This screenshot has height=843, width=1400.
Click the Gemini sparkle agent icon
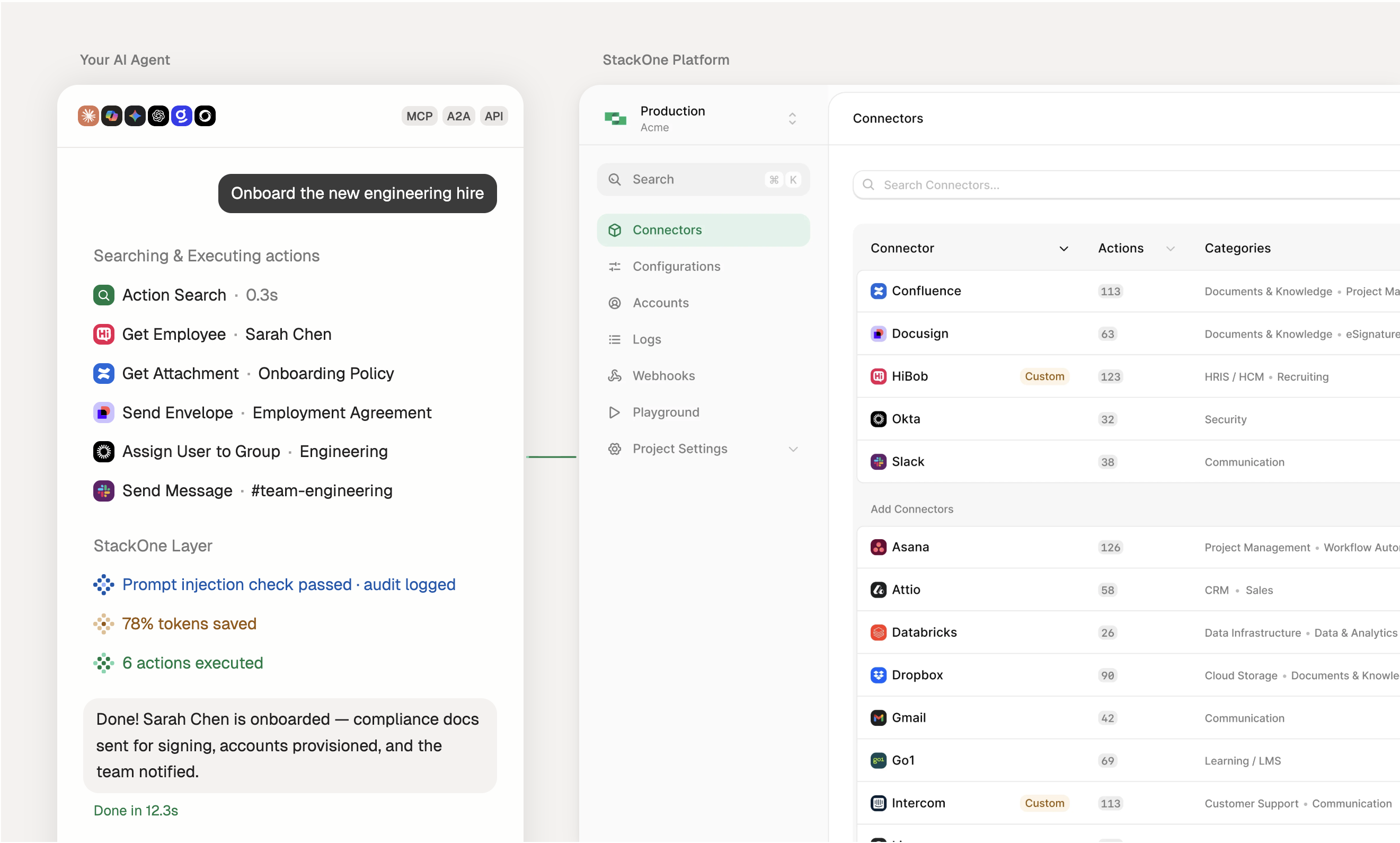pos(135,116)
